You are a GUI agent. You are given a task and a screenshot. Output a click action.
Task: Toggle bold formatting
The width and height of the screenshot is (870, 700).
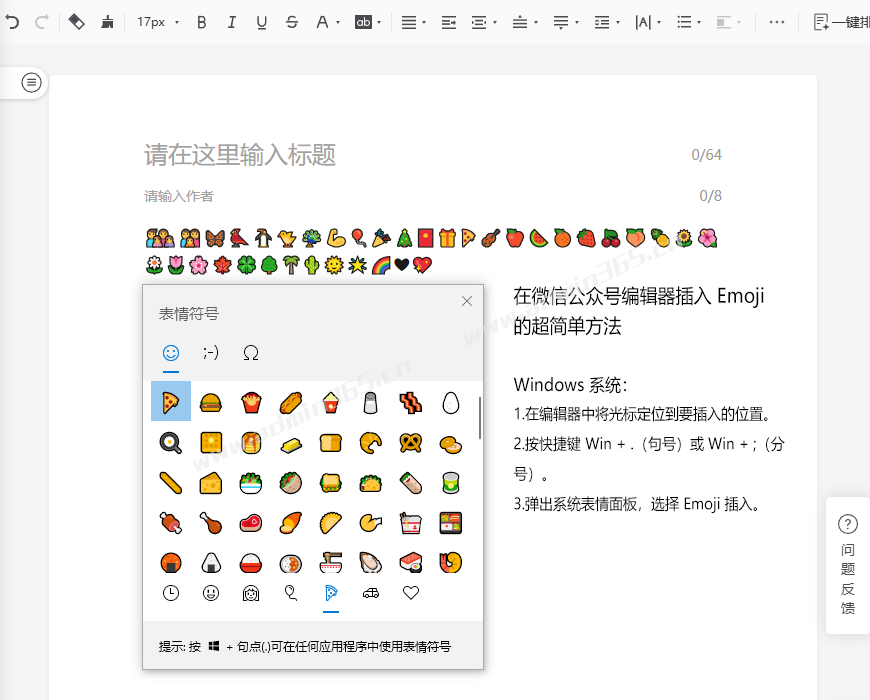click(x=202, y=22)
